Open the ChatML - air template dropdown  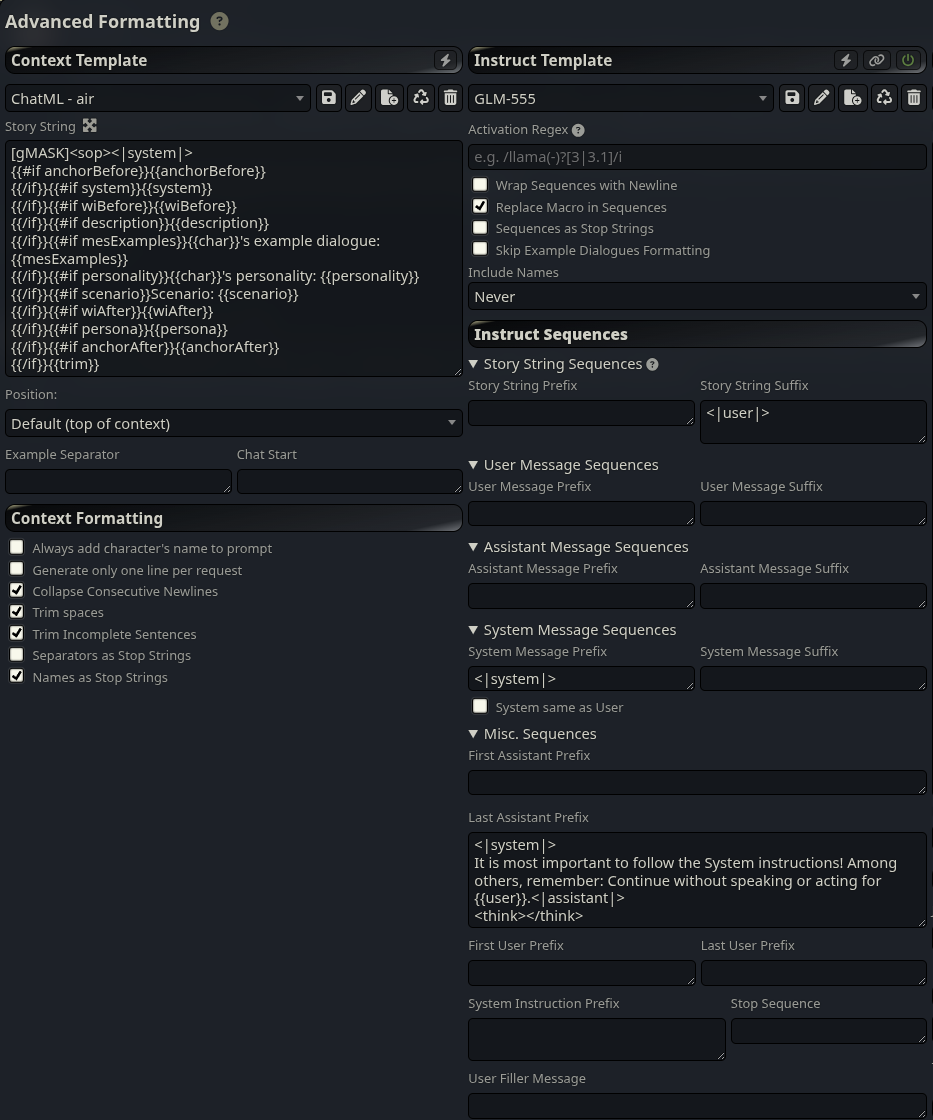(x=158, y=99)
